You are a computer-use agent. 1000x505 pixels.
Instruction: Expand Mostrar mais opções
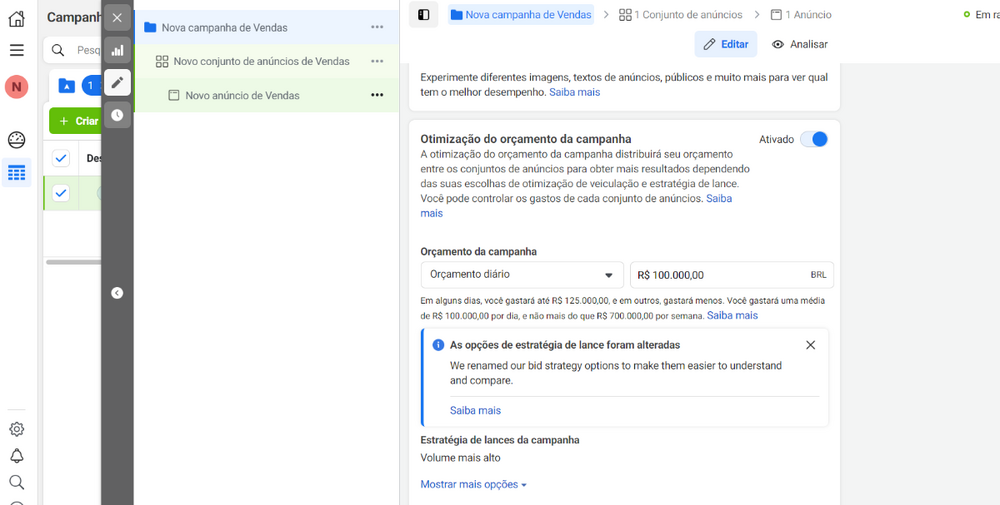click(x=473, y=485)
